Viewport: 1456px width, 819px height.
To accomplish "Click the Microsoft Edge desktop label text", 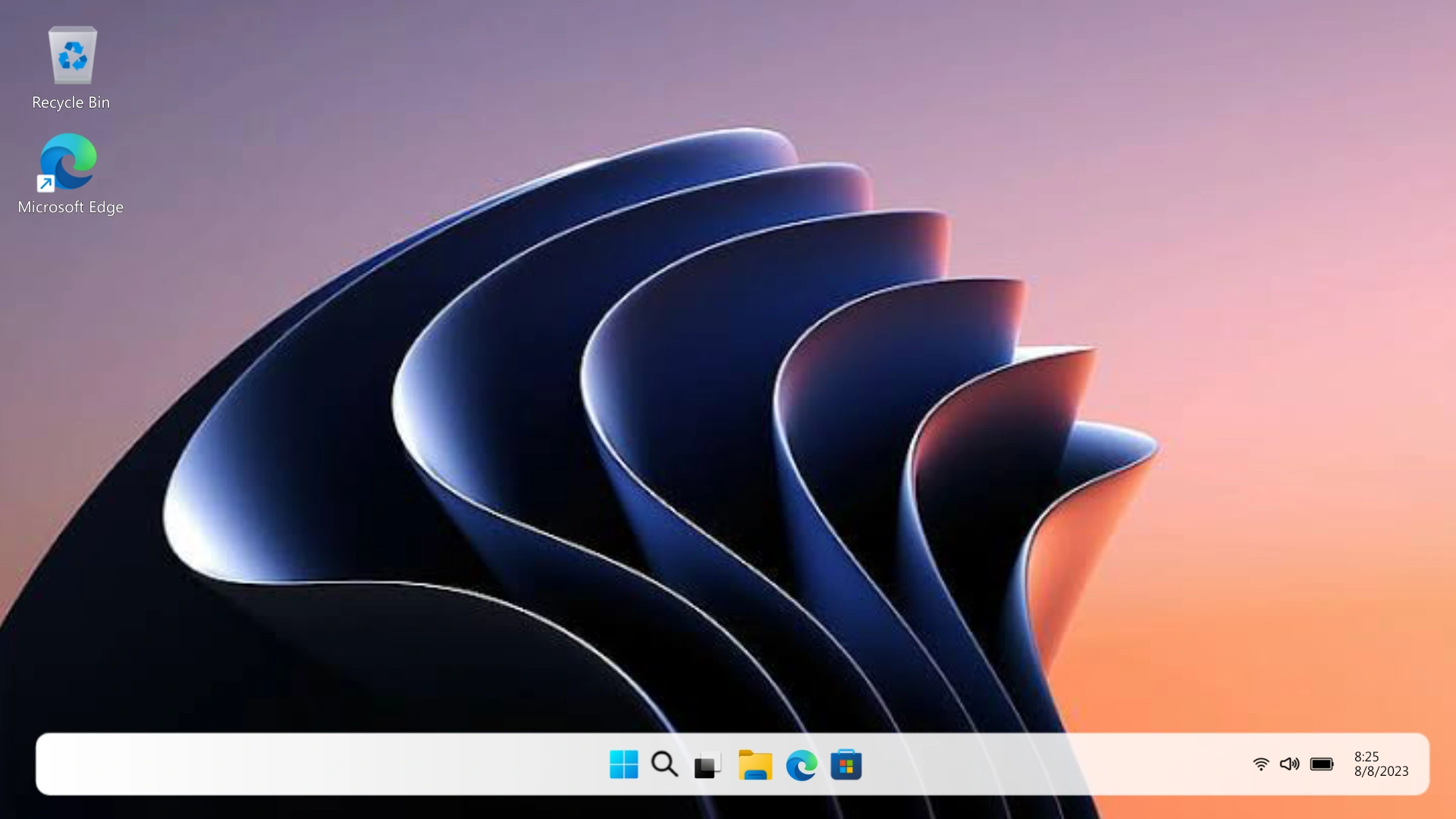I will pyautogui.click(x=71, y=207).
